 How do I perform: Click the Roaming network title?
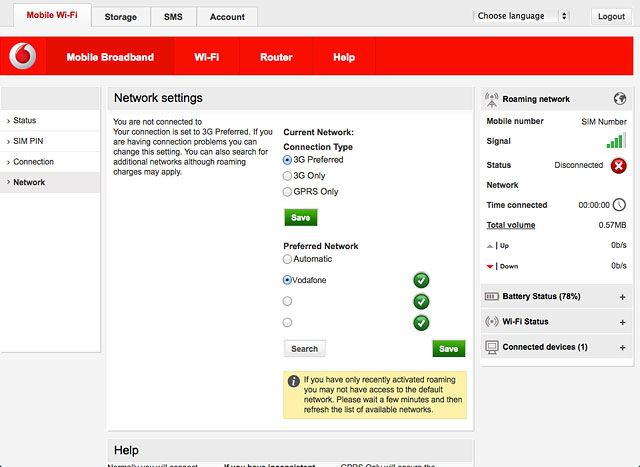[536, 99]
